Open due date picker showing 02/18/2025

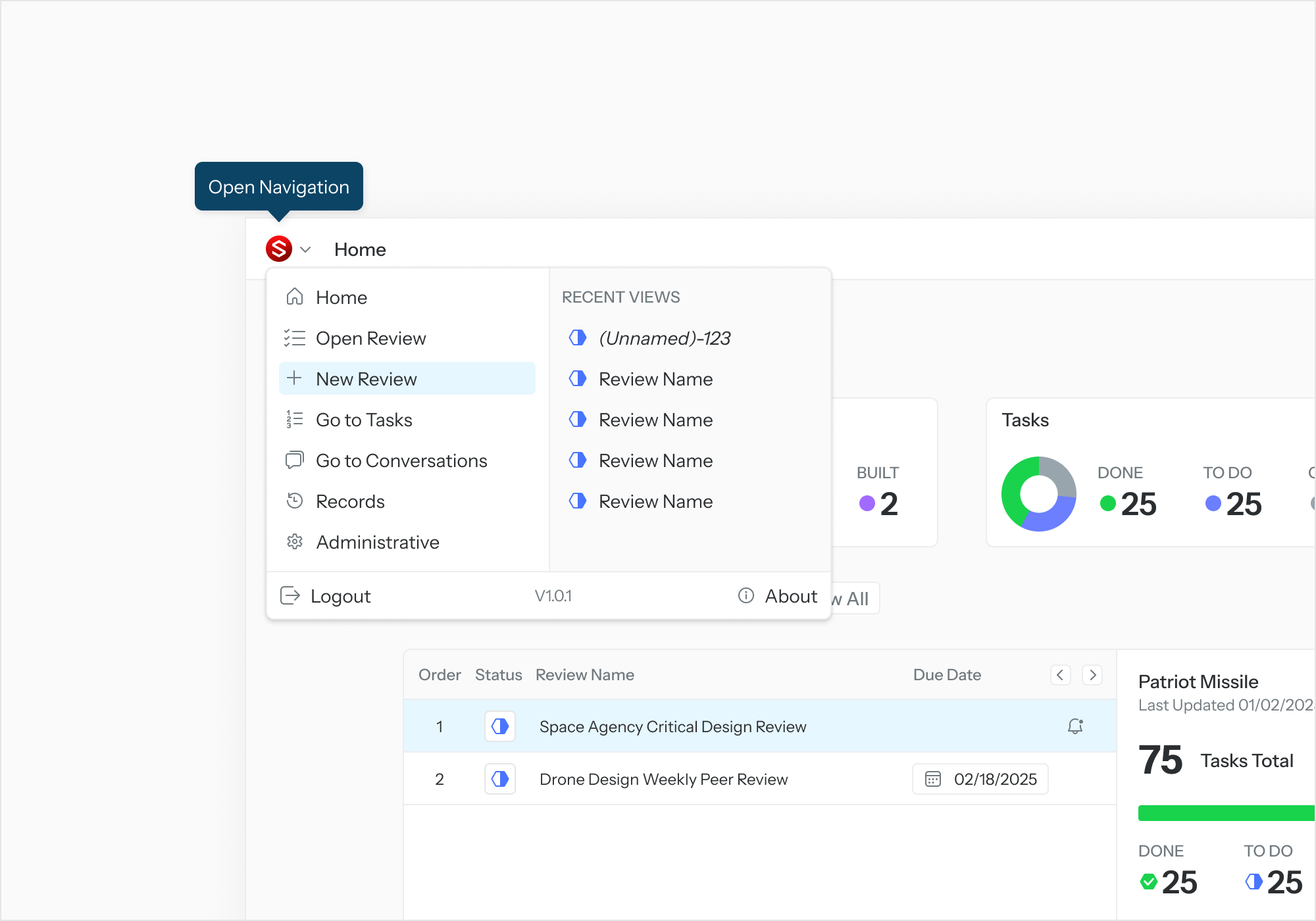980,779
